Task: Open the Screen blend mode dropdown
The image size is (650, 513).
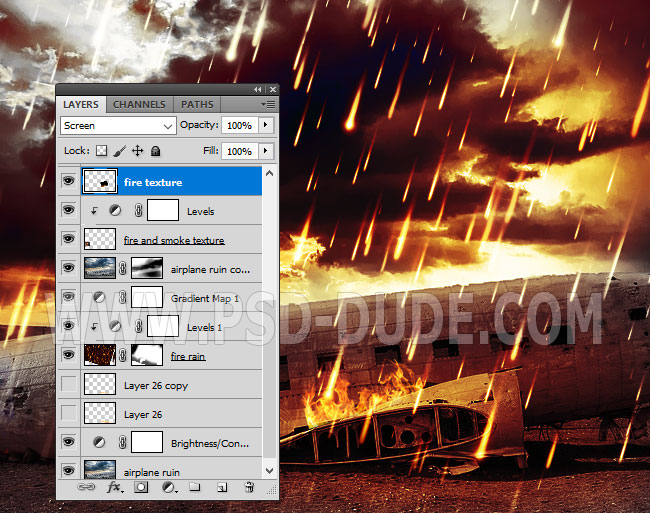Action: click(x=118, y=126)
